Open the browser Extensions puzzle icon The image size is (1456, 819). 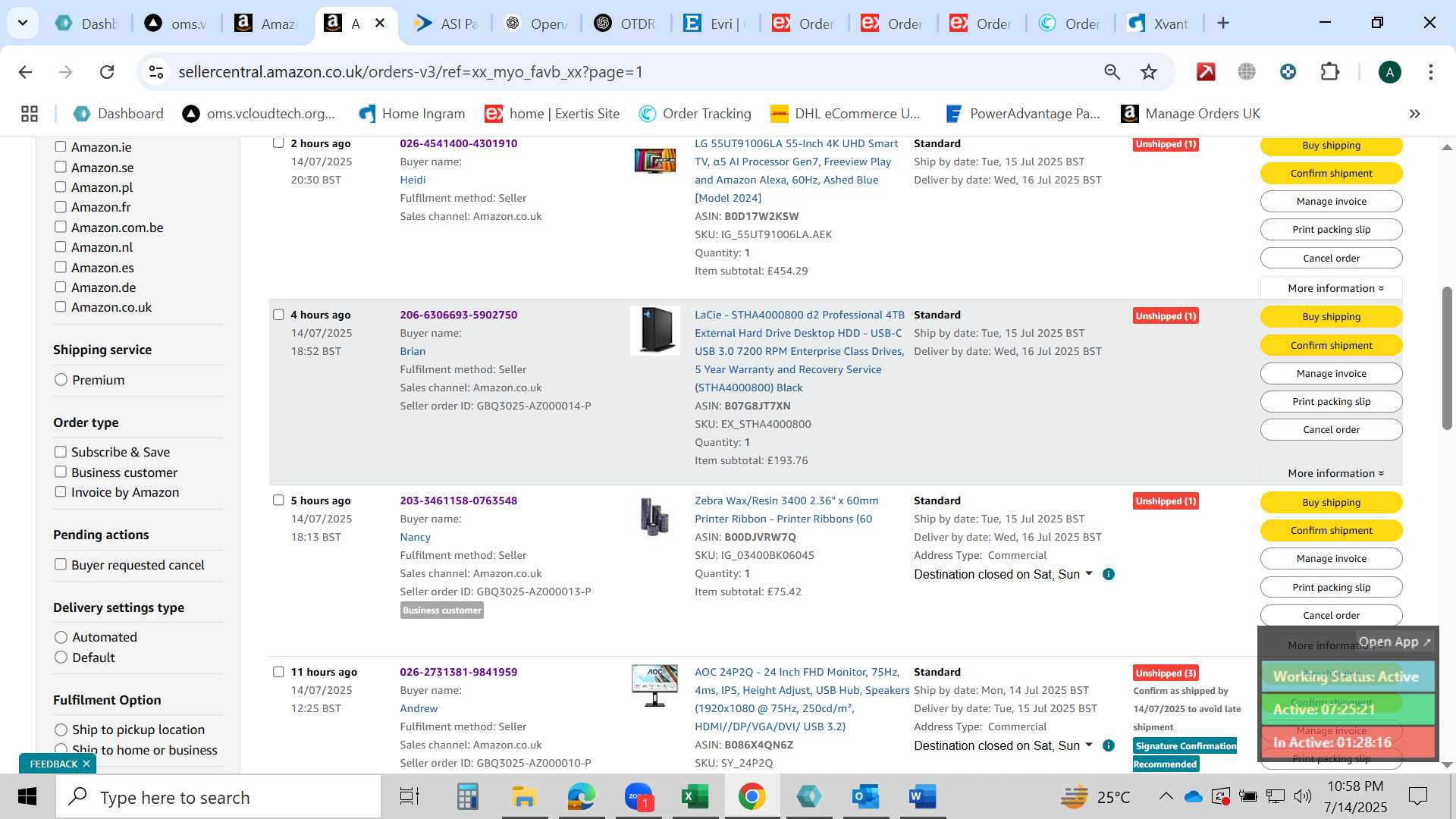coord(1330,72)
